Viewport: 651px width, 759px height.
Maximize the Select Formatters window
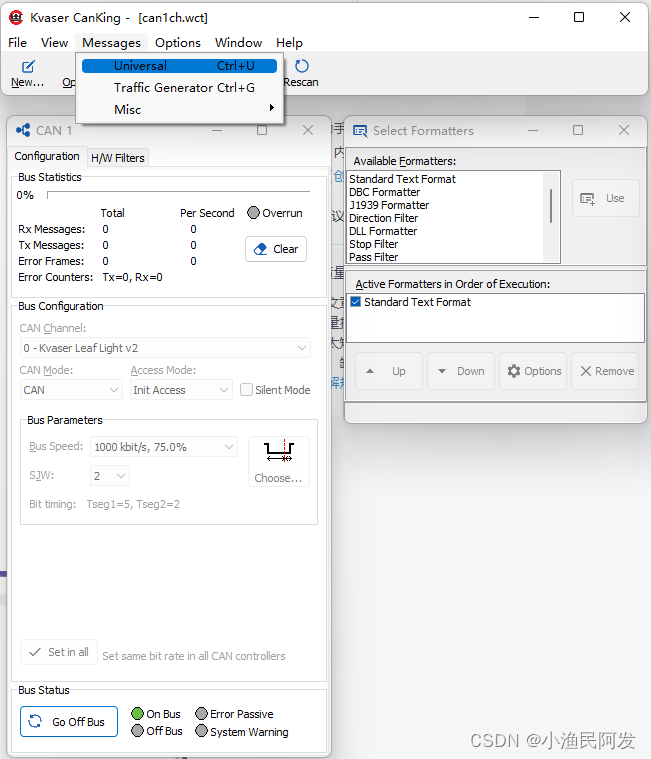pyautogui.click(x=578, y=130)
